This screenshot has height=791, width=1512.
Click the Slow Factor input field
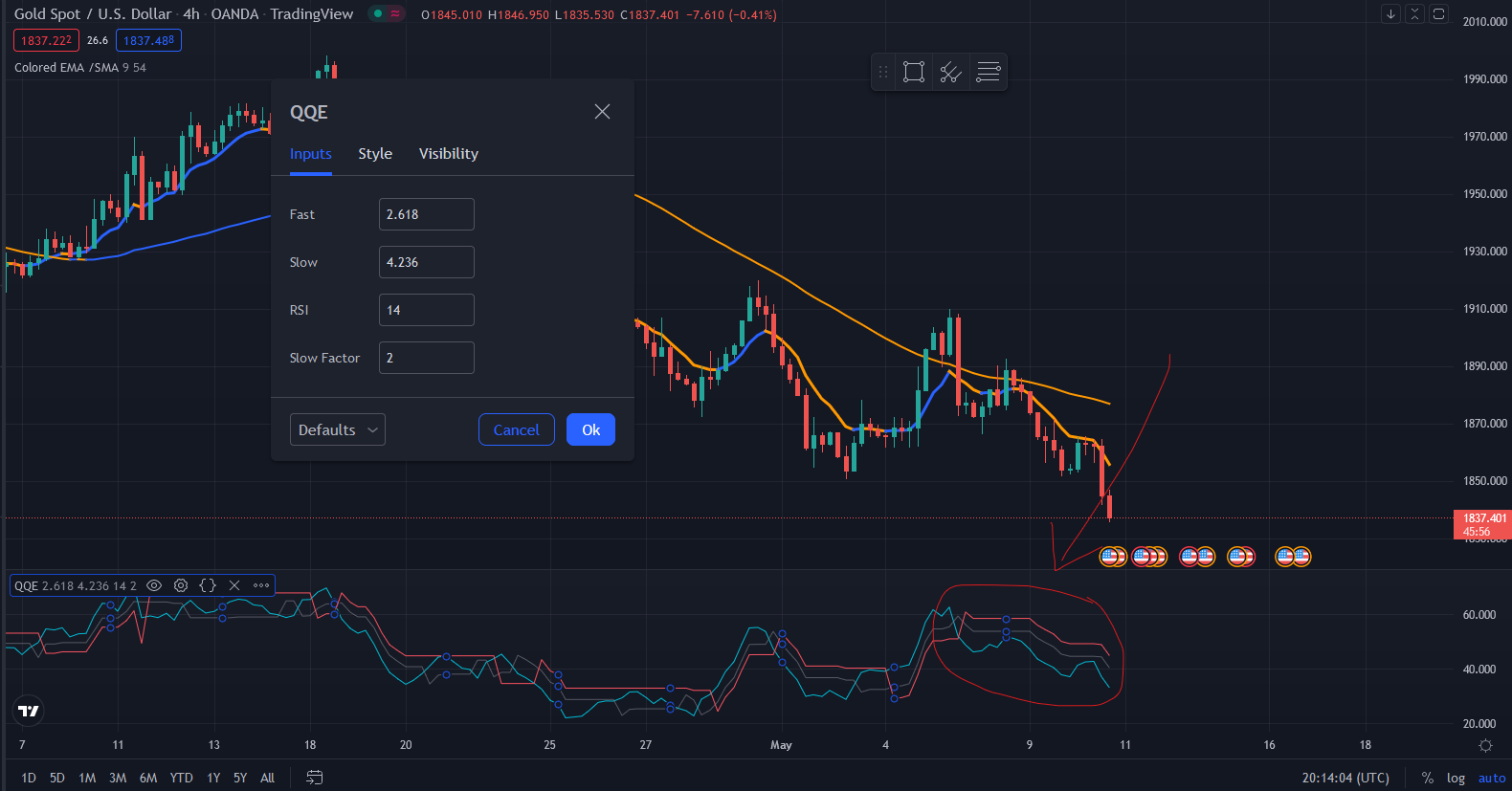426,358
